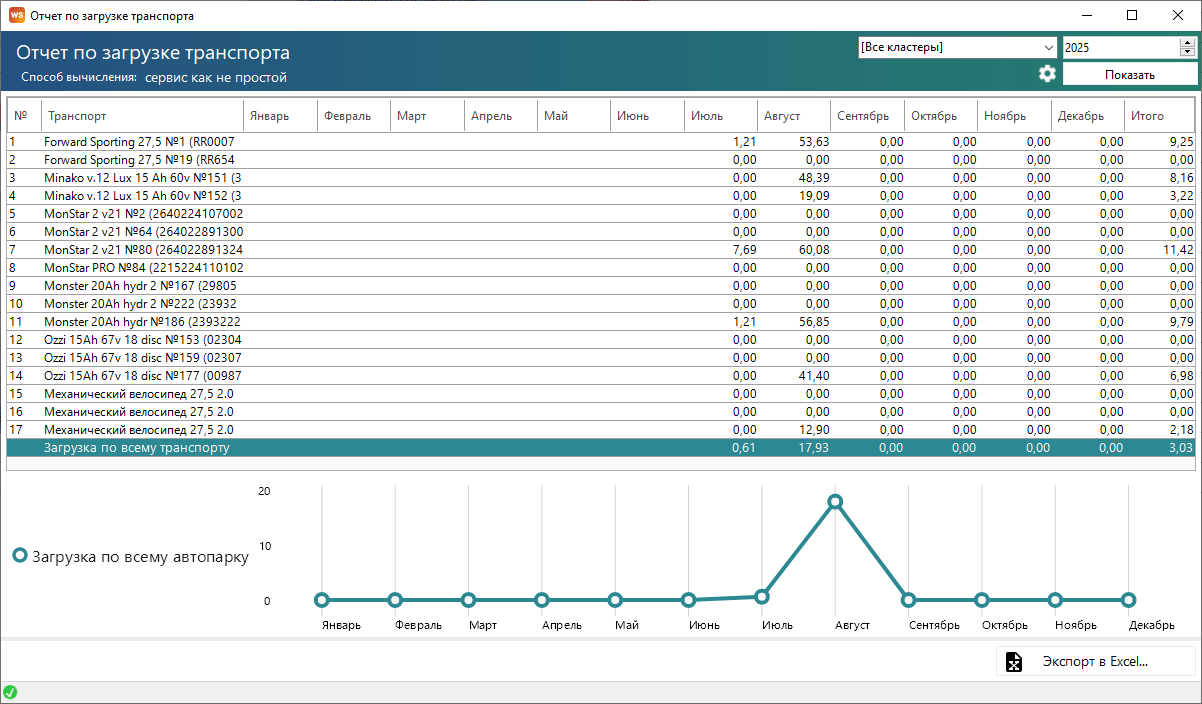Select the Загрузка по всему транспорту summary row
1202x704 pixels.
[x=137, y=448]
